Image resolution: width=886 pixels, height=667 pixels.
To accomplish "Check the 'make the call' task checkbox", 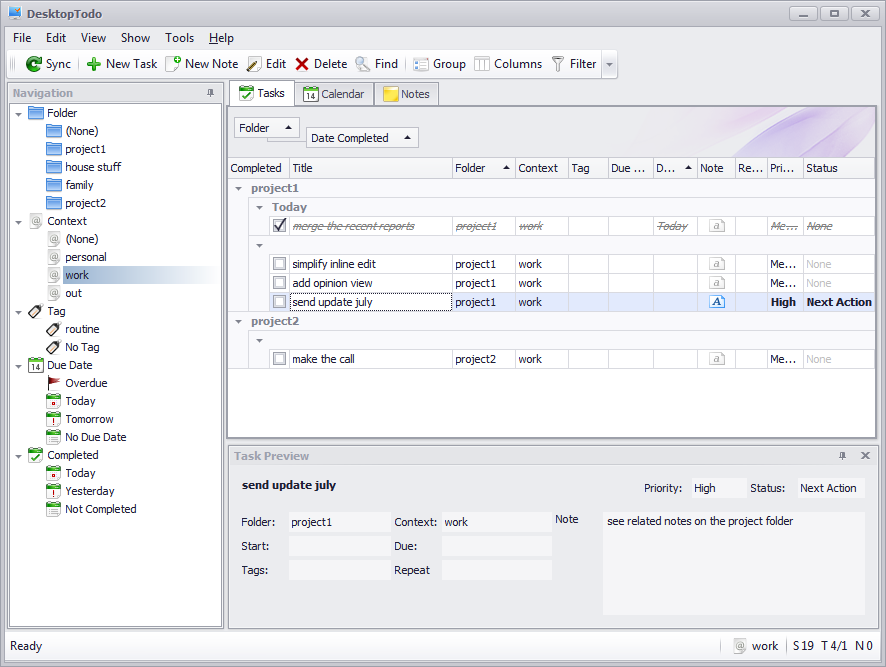I will point(279,359).
